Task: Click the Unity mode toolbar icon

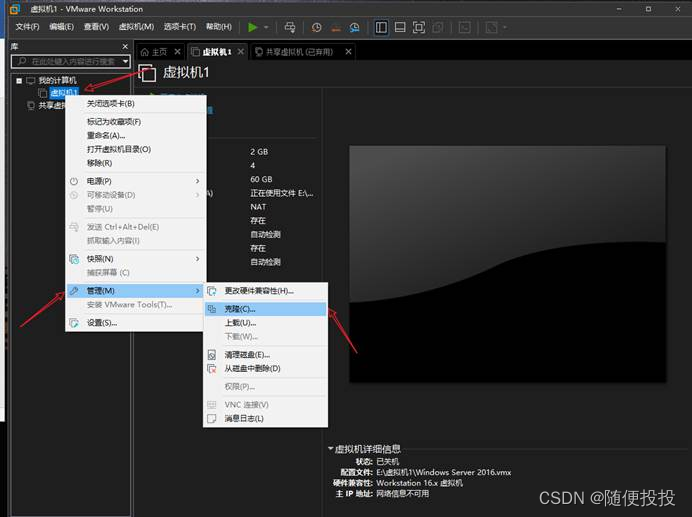Action: click(437, 27)
